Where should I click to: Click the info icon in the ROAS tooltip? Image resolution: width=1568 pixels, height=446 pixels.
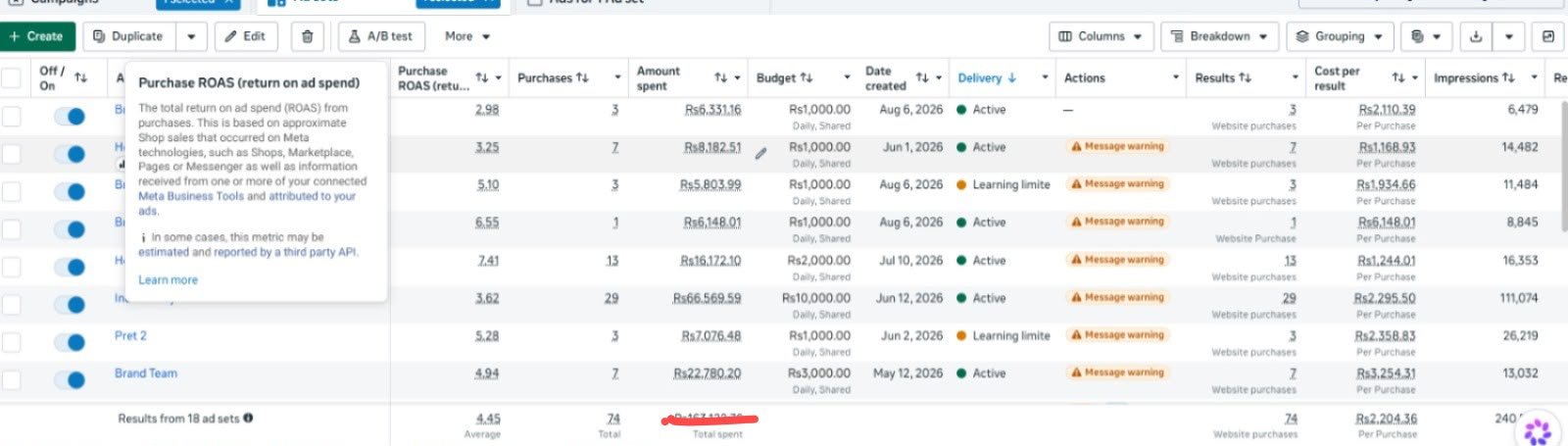[144, 238]
